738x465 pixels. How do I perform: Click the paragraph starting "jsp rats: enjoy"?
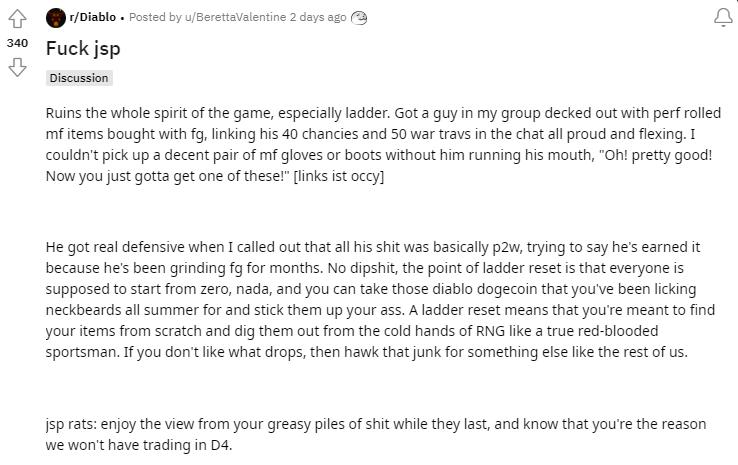click(375, 434)
